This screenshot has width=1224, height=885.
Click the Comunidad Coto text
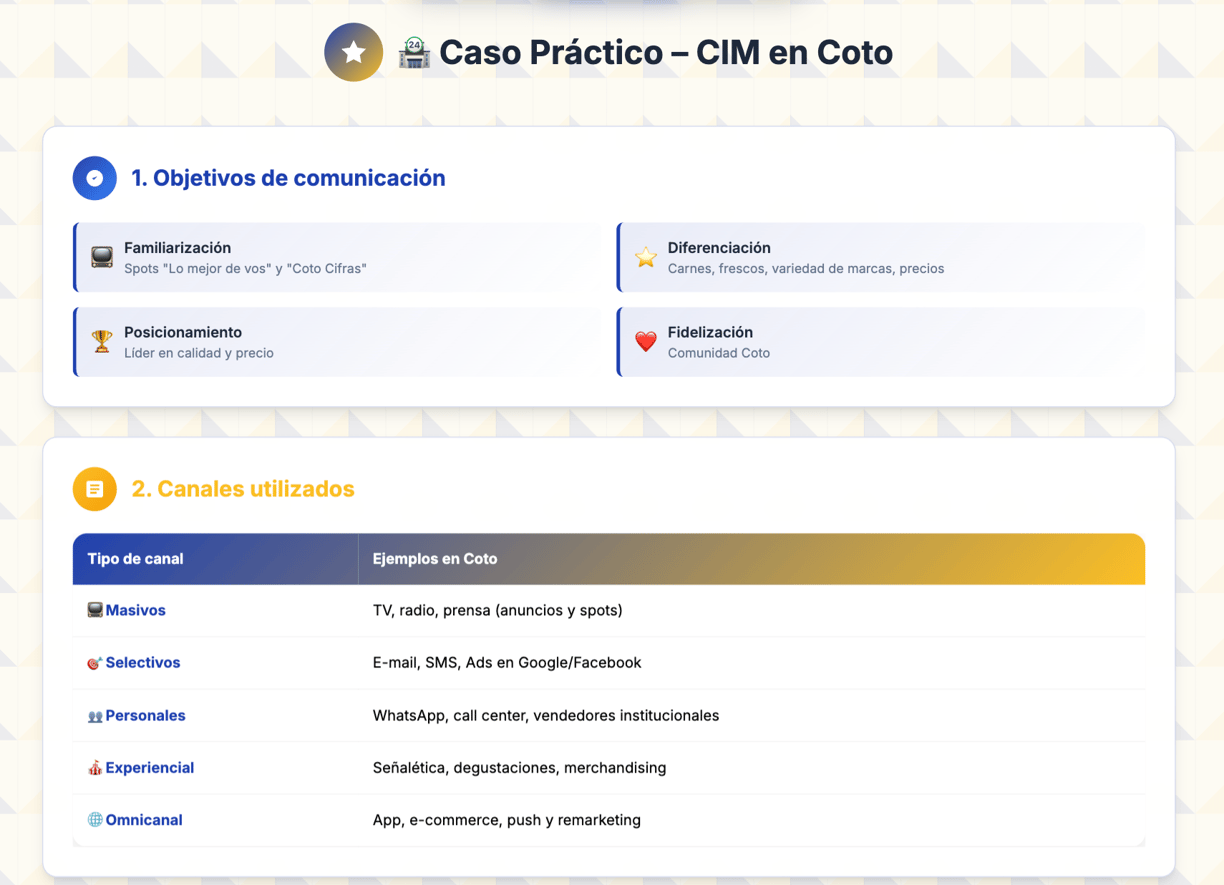click(719, 353)
